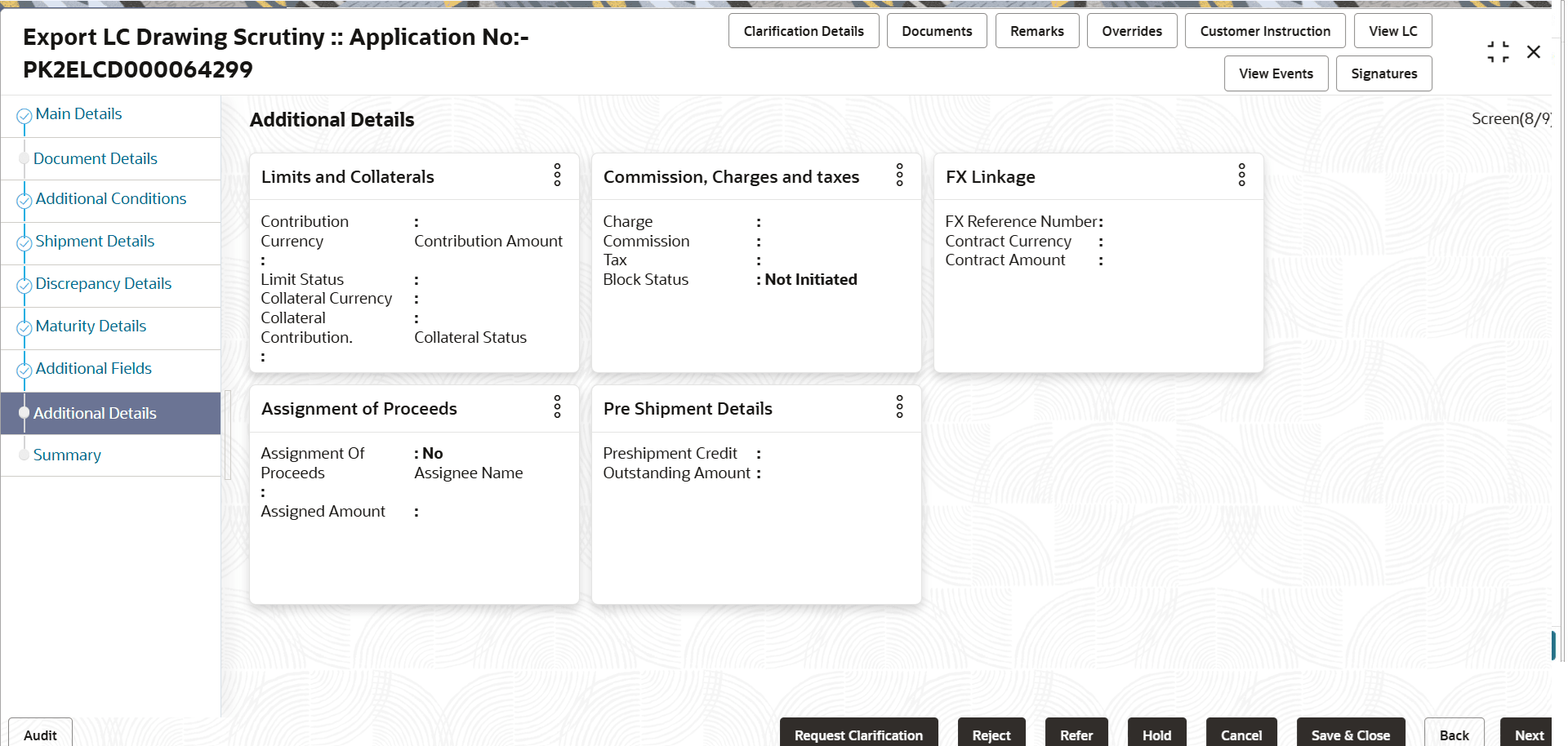Open the Remarks dialog
This screenshot has width=1568, height=746.
1037,30
